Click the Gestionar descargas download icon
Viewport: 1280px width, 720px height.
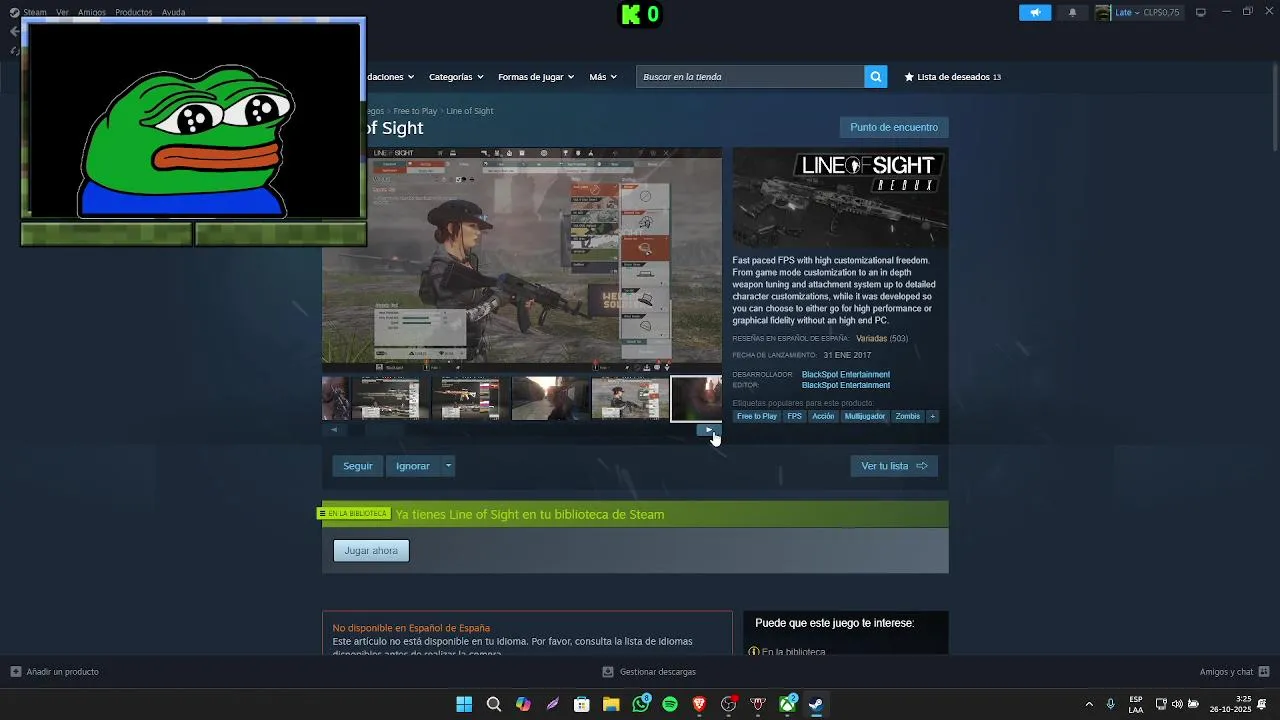[x=608, y=672]
